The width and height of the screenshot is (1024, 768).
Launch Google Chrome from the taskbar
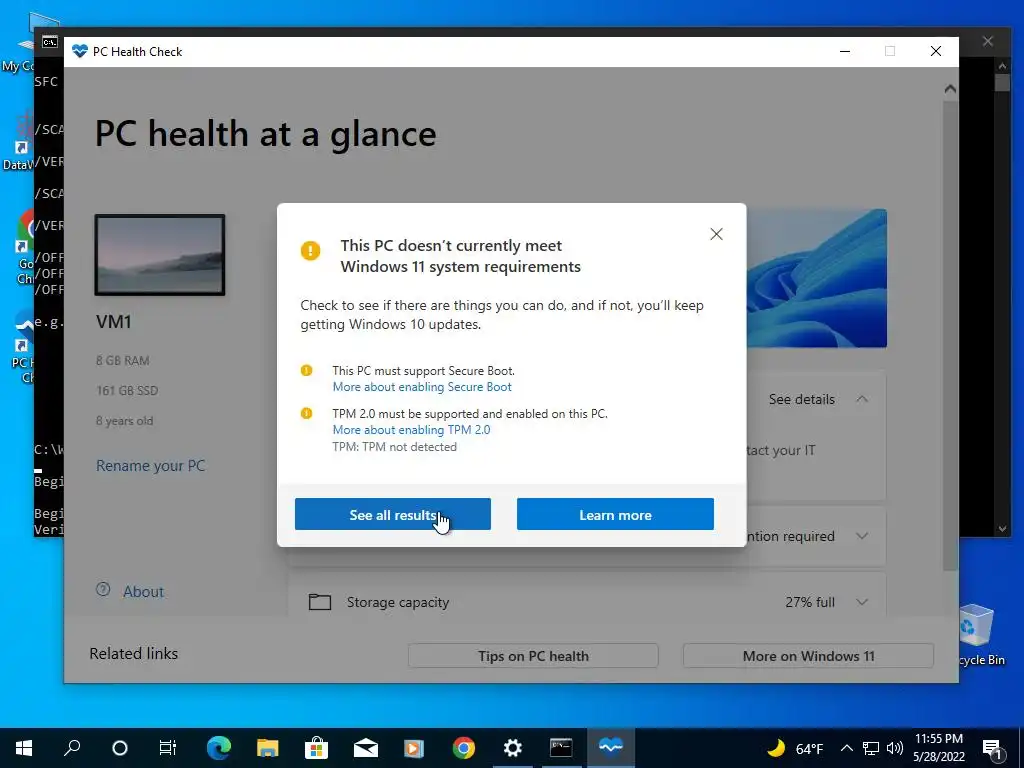pos(464,748)
